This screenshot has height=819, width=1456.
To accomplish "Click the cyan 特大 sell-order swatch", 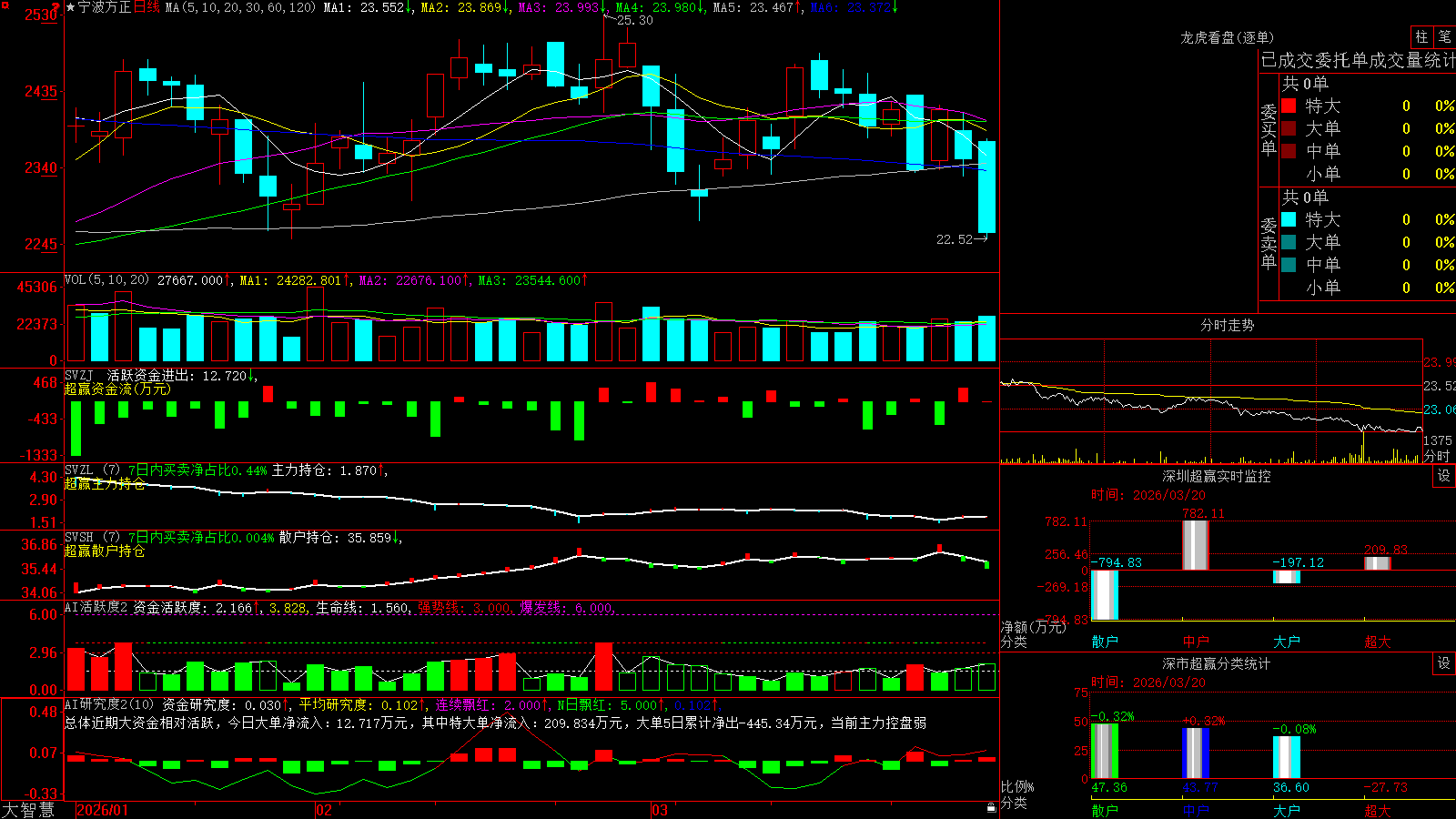I will click(1289, 219).
